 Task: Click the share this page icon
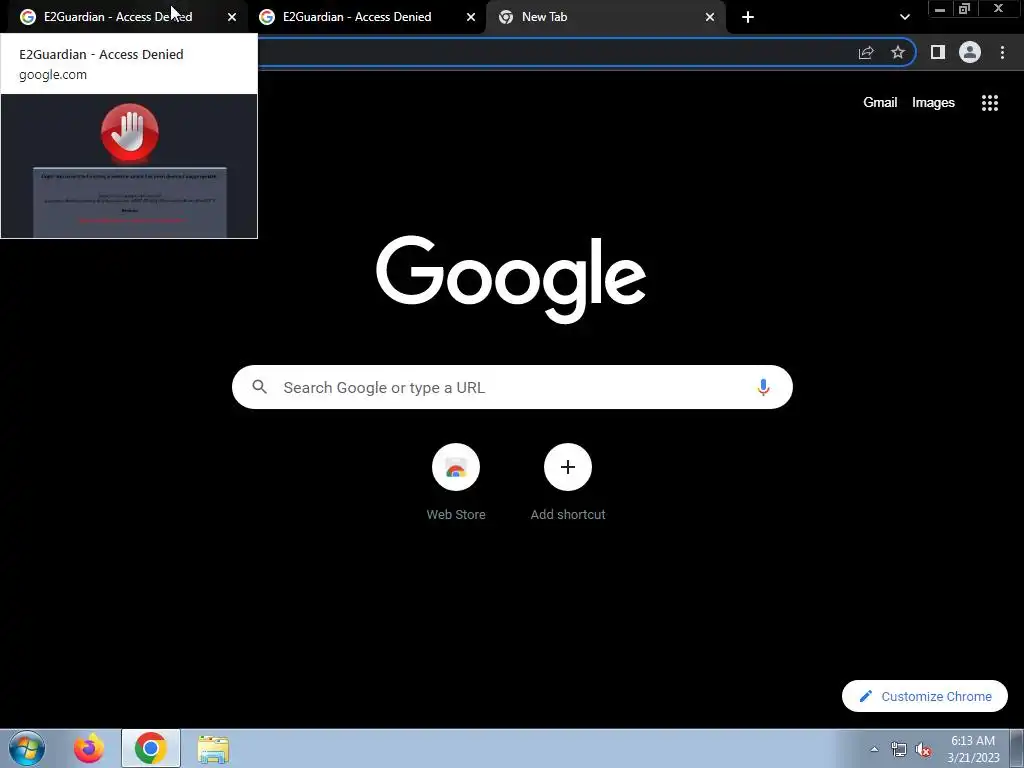click(866, 53)
